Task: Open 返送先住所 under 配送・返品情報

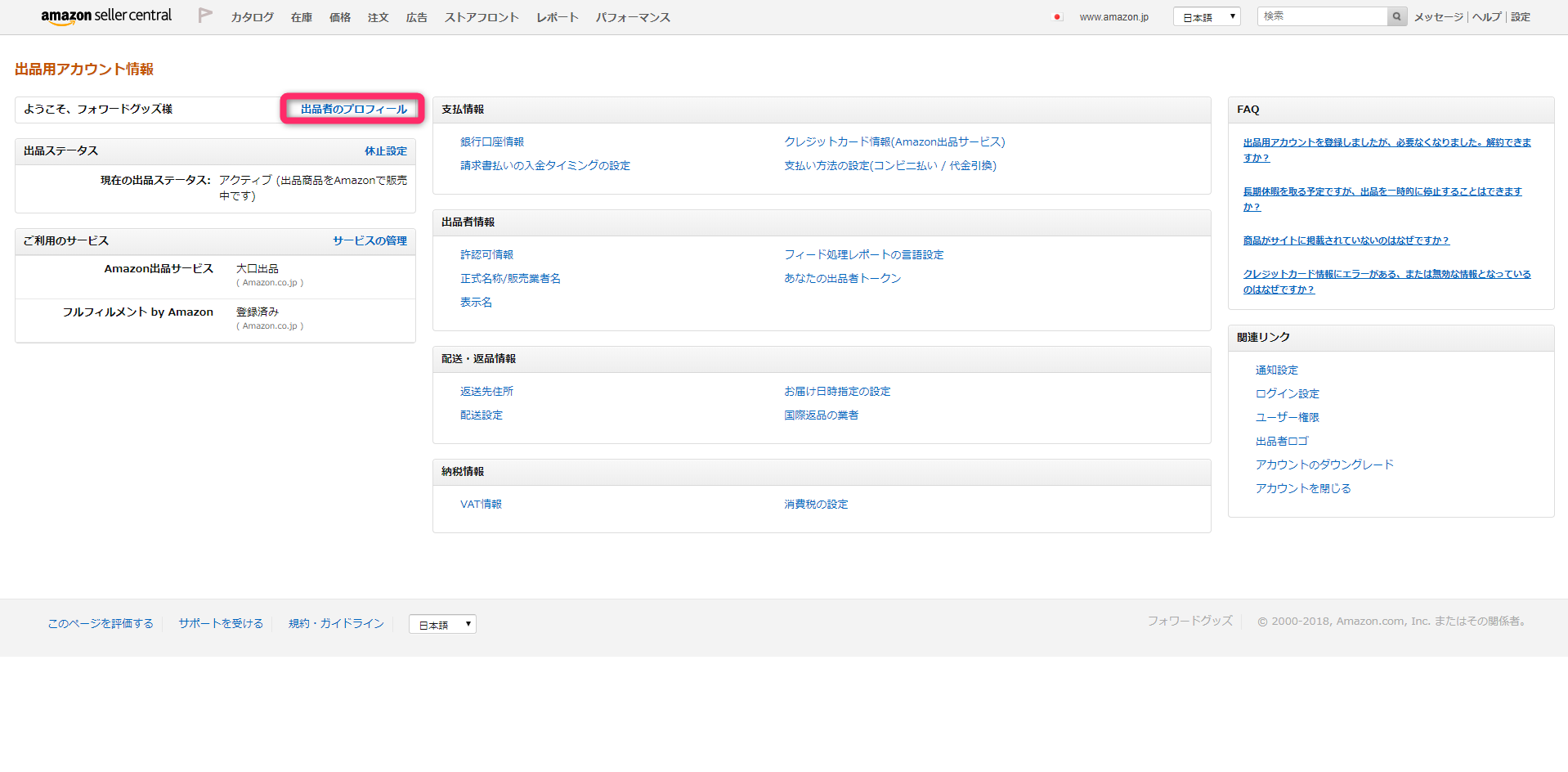Action: coord(486,391)
